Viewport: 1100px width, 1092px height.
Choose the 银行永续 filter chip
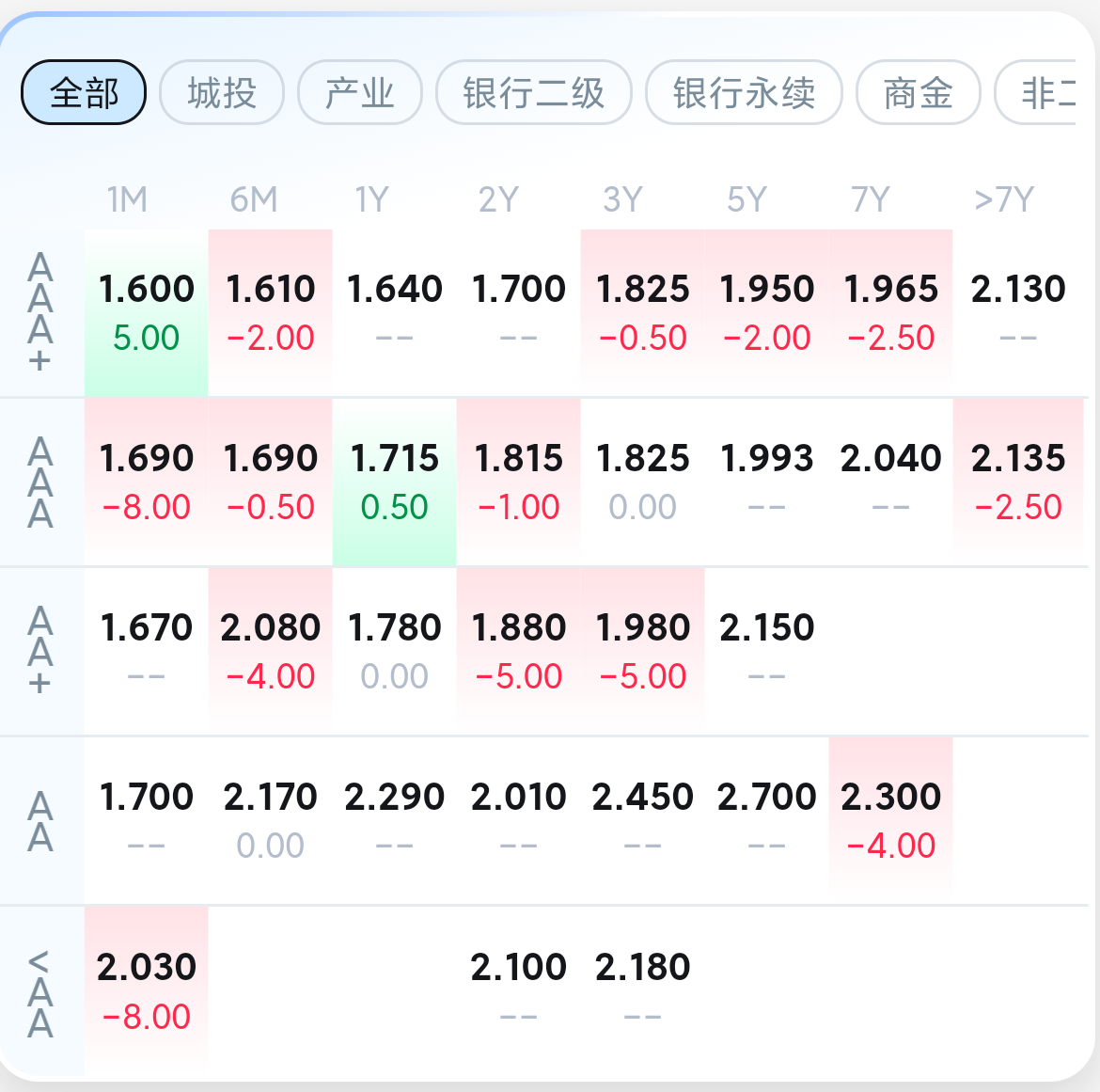[744, 92]
